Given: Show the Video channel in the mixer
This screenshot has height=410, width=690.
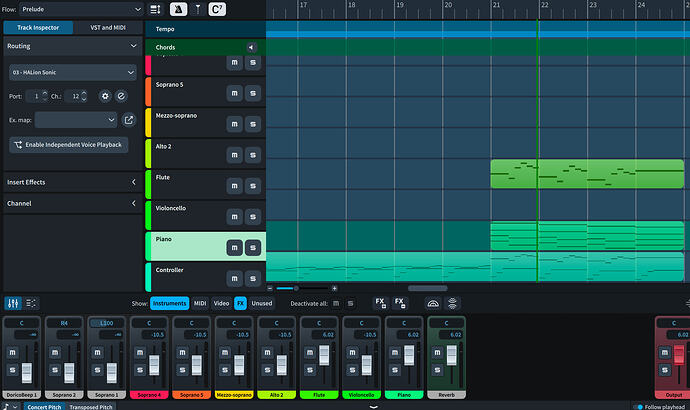Looking at the screenshot, I should (x=221, y=303).
